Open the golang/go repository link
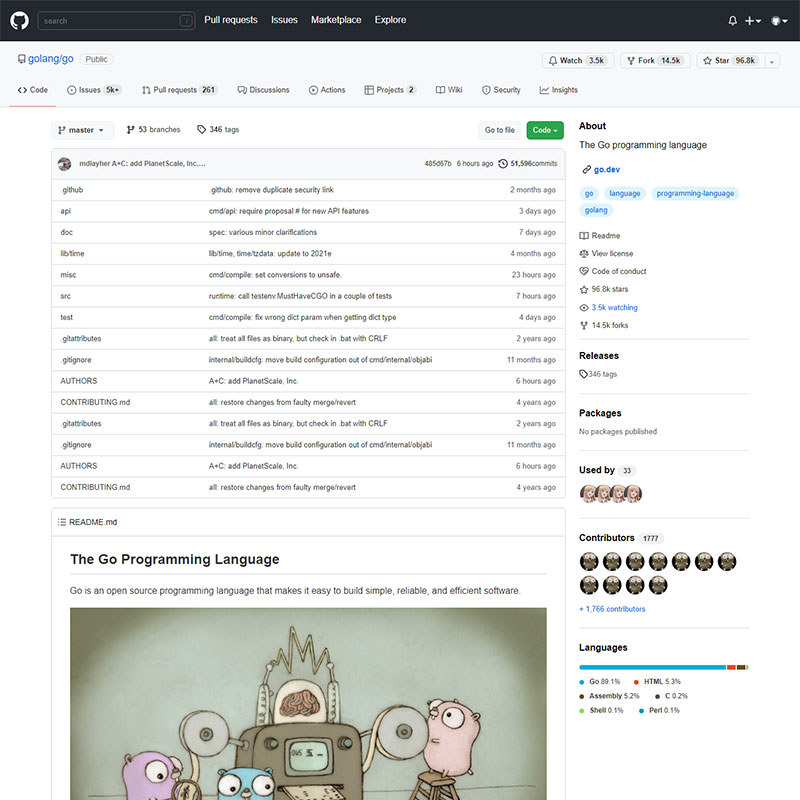800x800 pixels. 51,59
